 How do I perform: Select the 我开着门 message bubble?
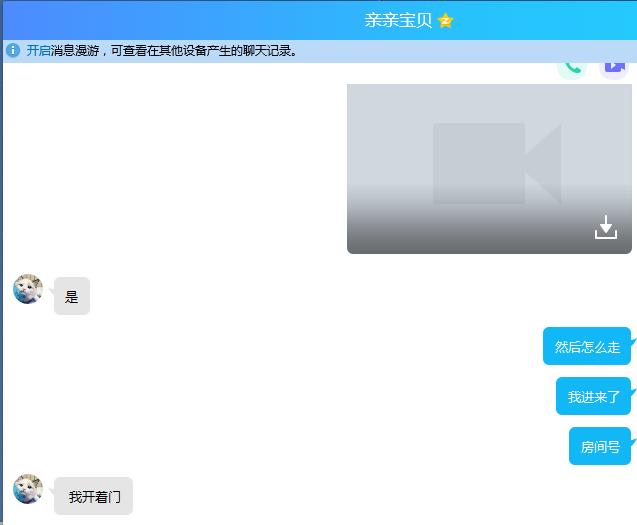[x=93, y=496]
